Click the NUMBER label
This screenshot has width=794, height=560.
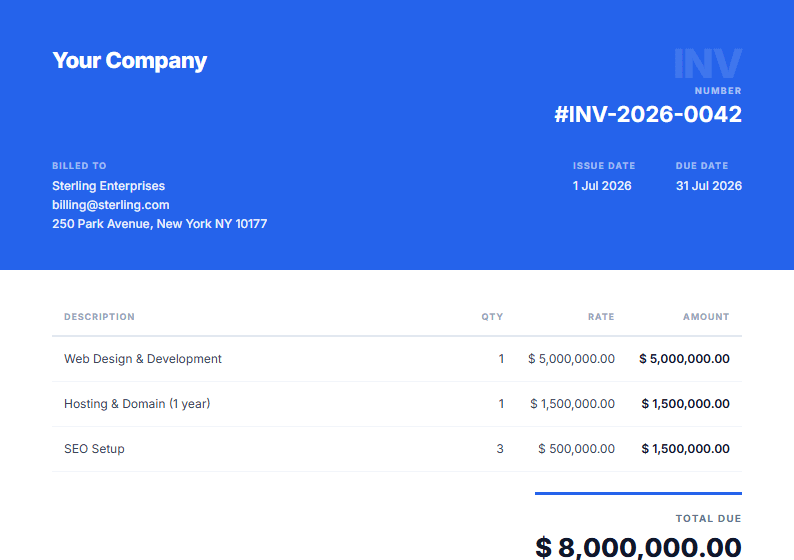pyautogui.click(x=718, y=91)
